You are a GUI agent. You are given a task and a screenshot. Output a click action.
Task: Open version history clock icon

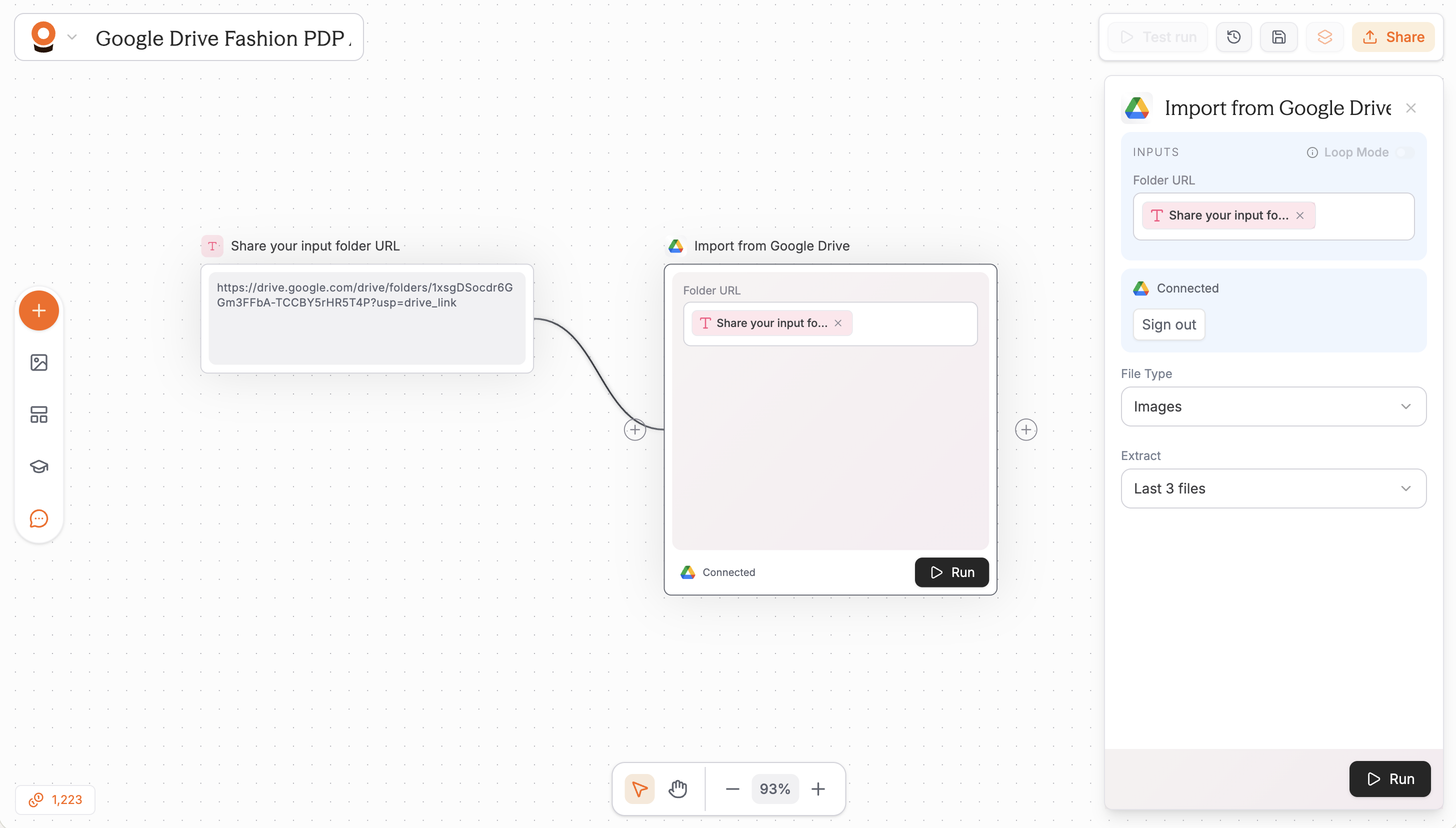click(x=1233, y=37)
